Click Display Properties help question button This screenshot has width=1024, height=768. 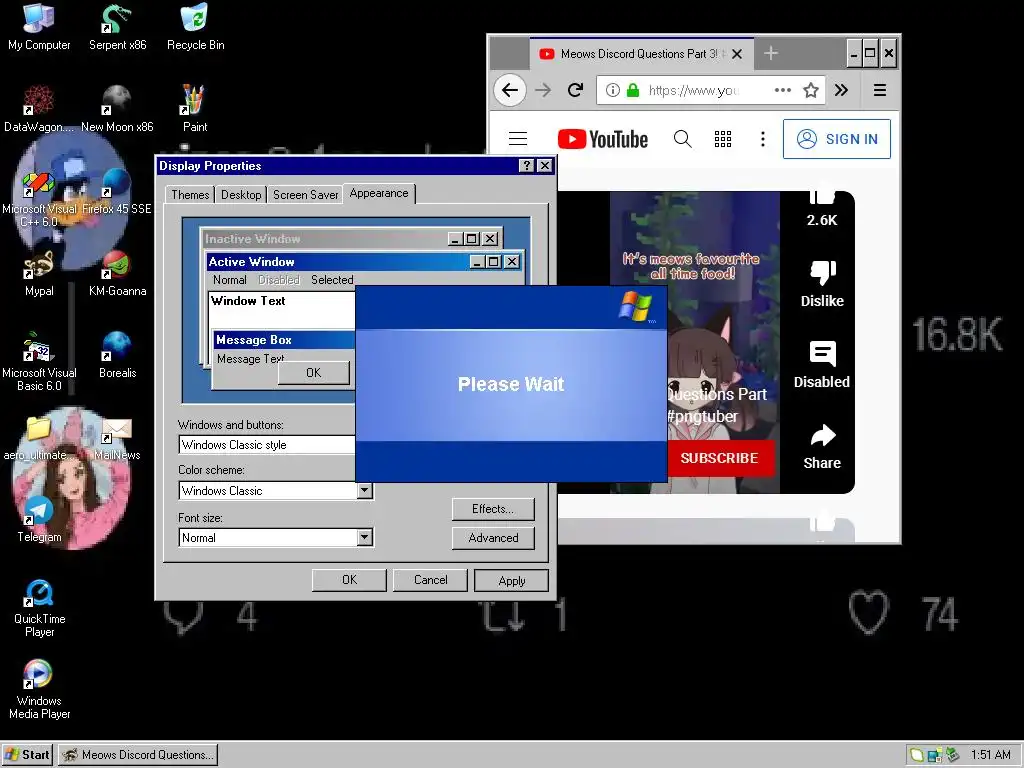[x=526, y=166]
